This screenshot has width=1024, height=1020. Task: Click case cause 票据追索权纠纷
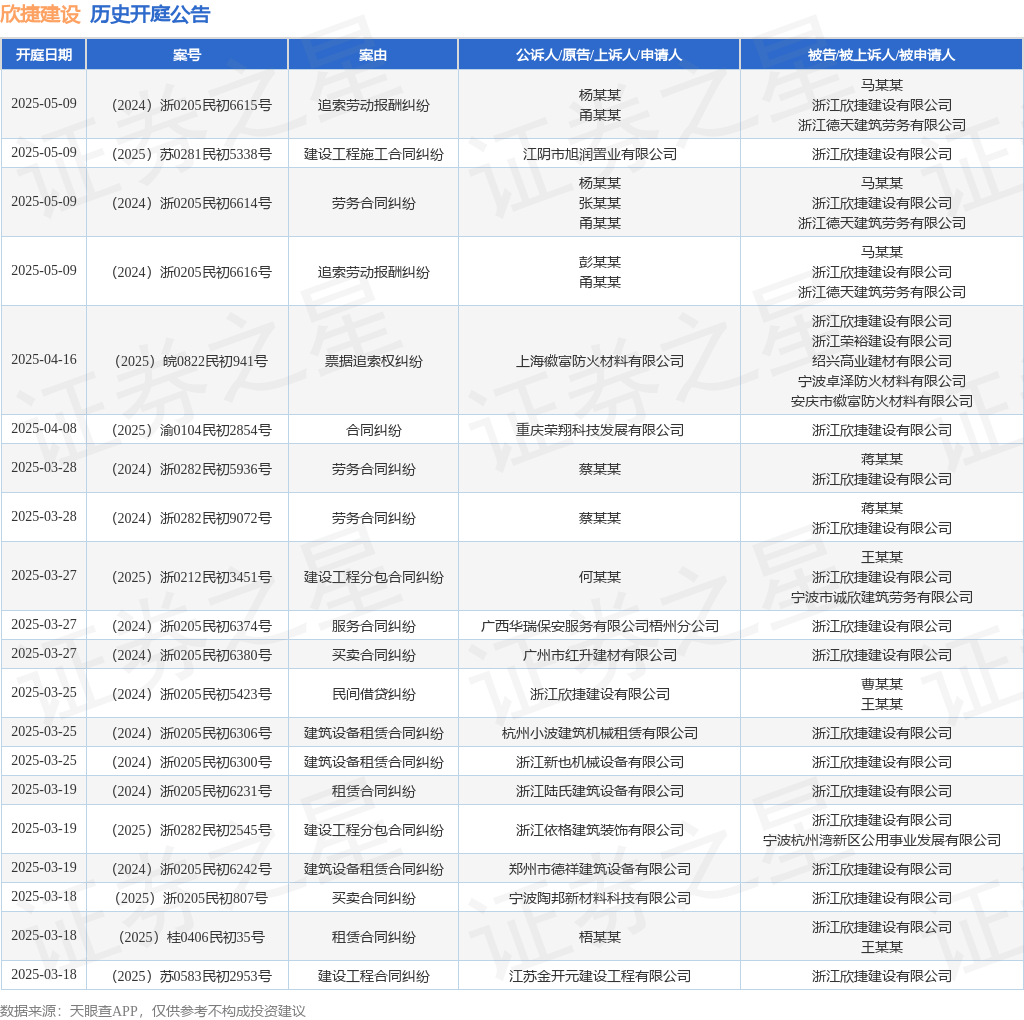(x=373, y=361)
